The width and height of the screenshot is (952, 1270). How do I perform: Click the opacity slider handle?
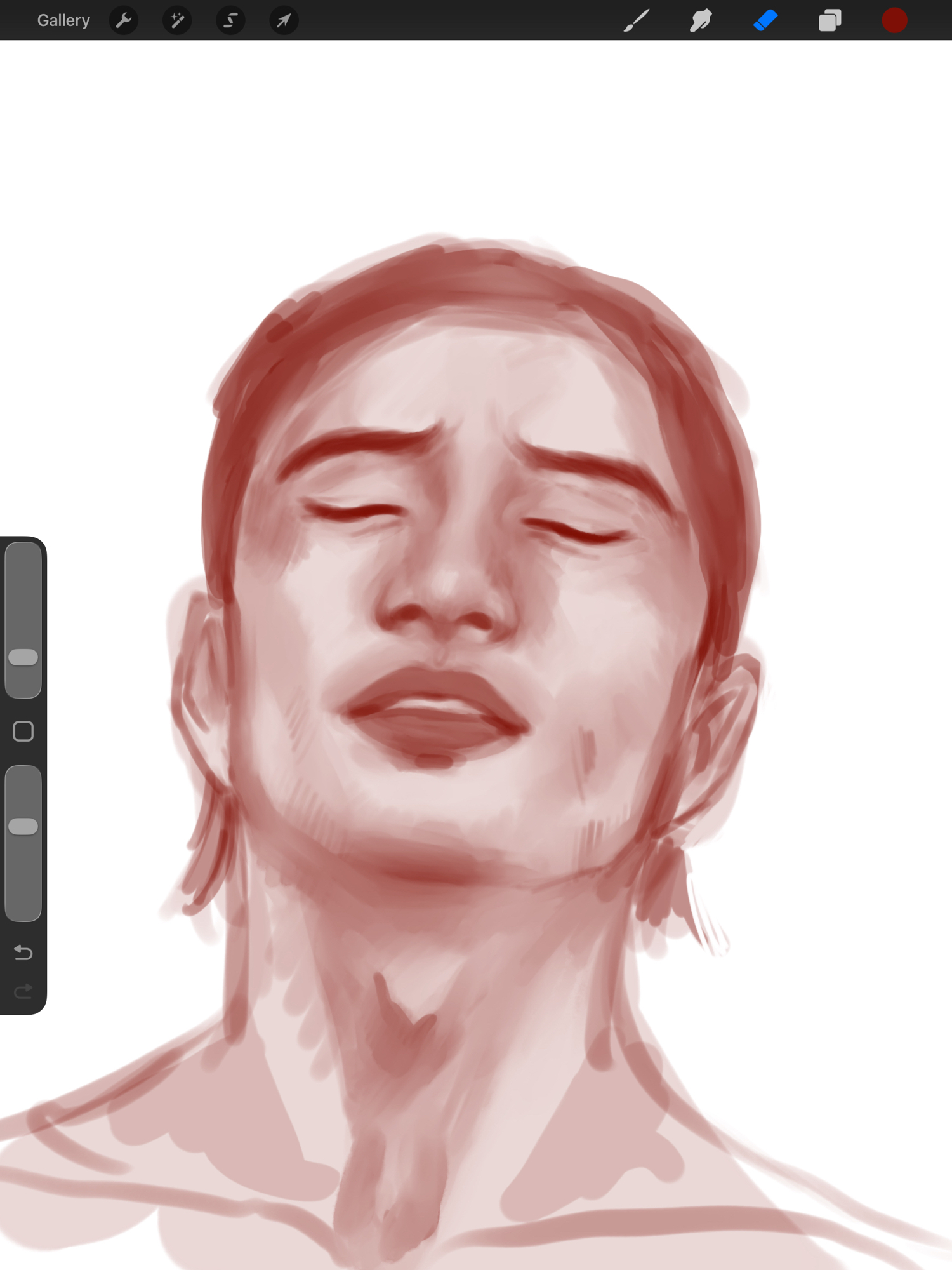23,826
